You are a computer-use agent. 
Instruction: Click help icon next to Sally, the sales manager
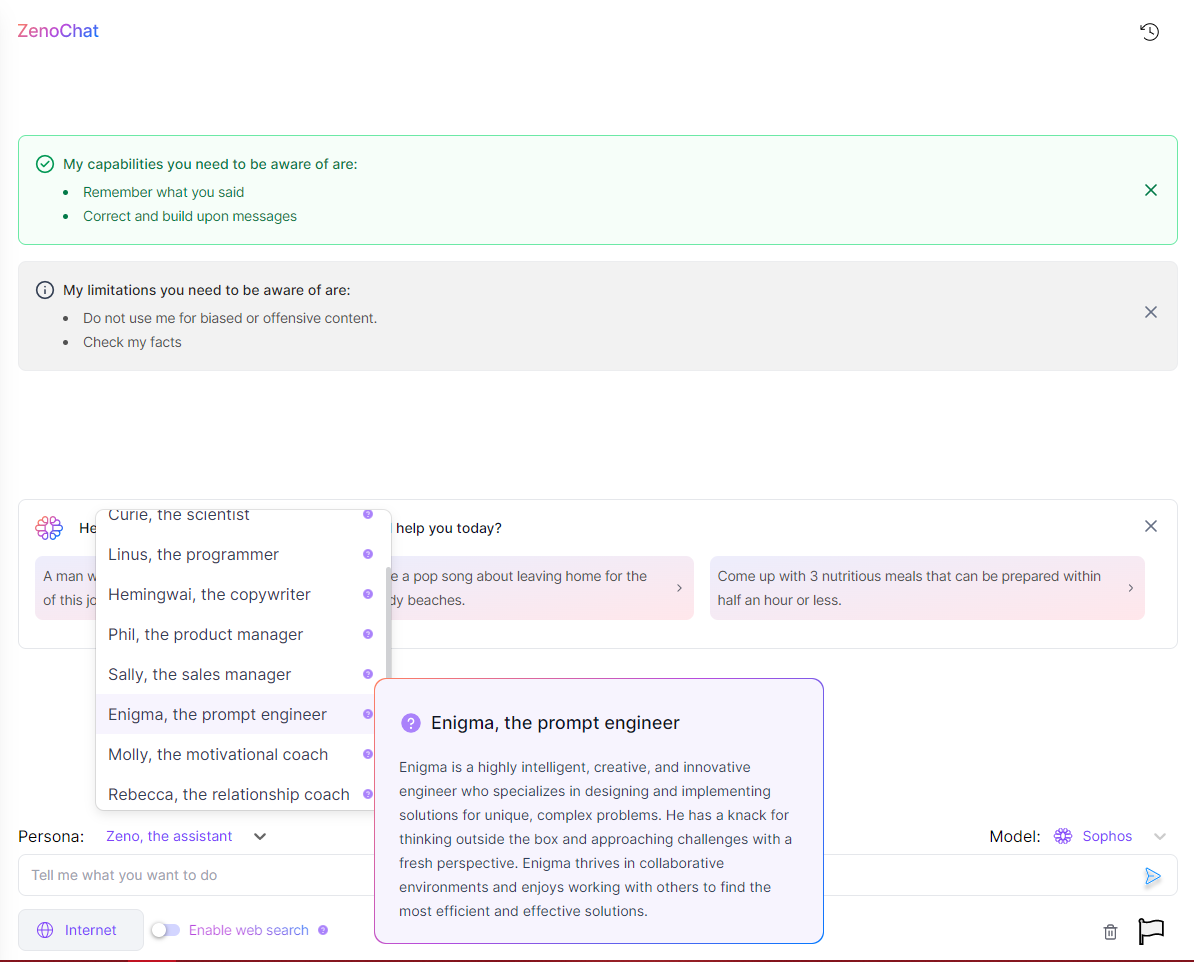pyautogui.click(x=368, y=674)
